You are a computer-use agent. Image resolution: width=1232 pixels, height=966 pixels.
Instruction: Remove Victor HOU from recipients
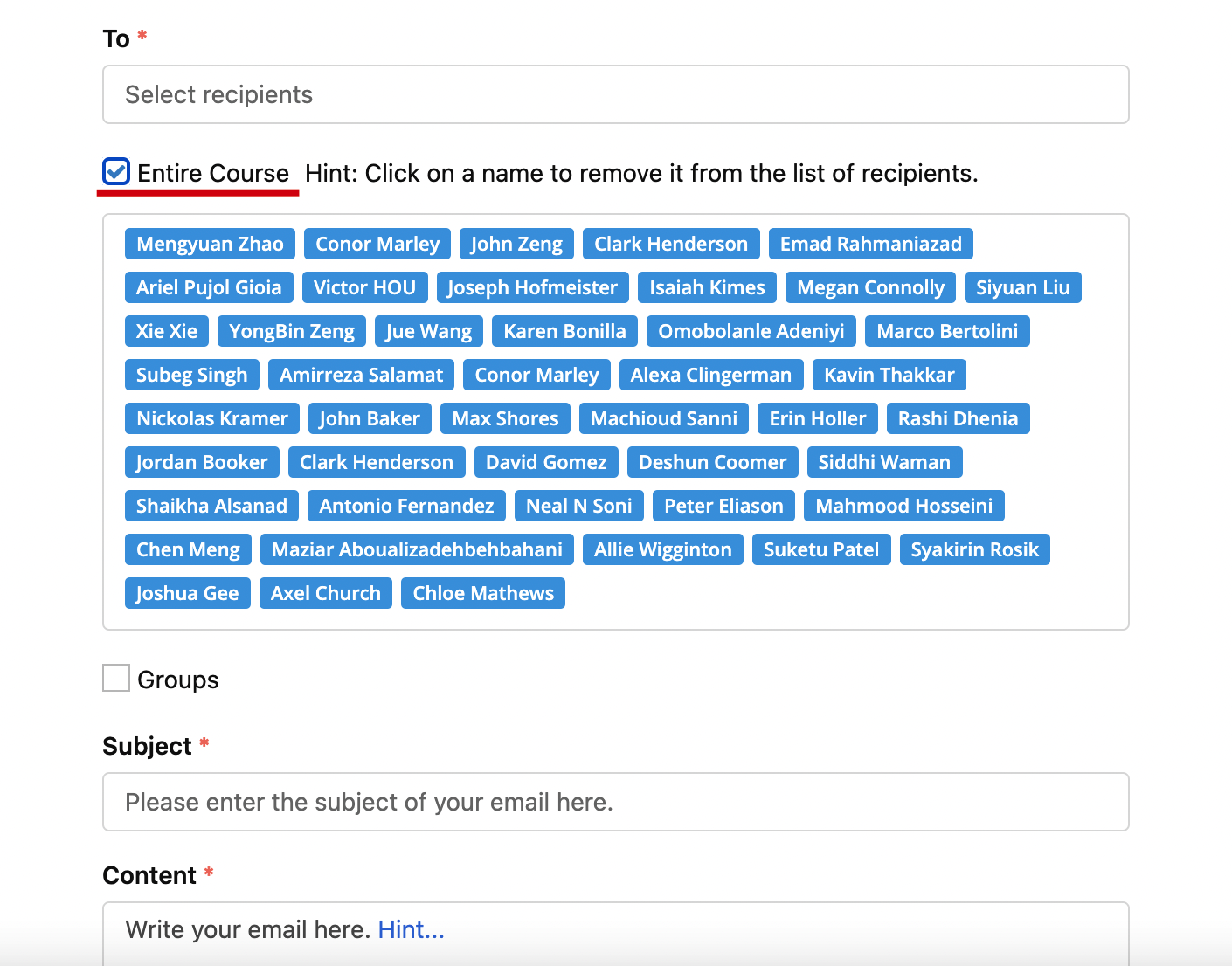point(364,287)
